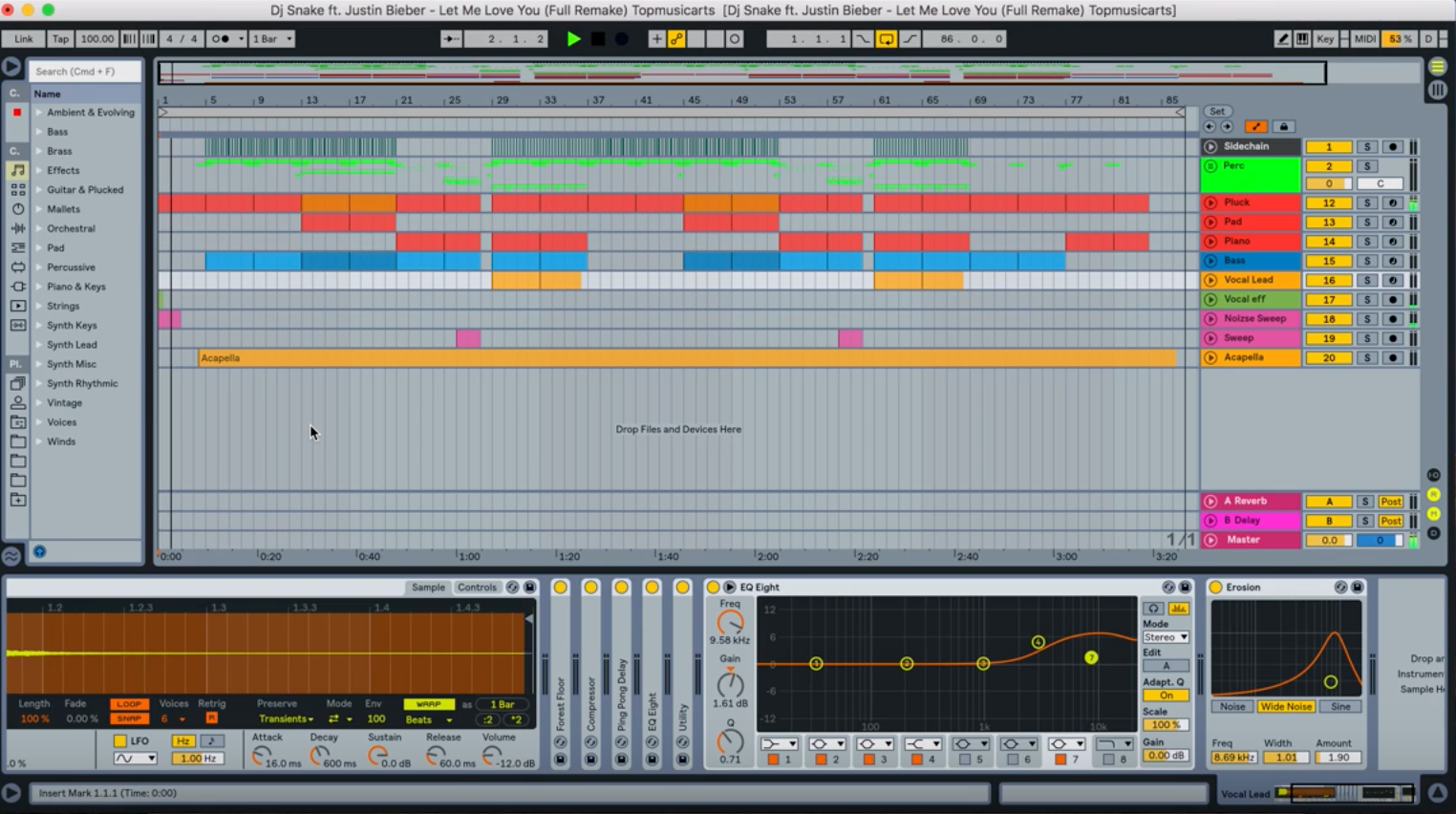Viewport: 1456px width, 814px height.
Task: Toggle browser visibility arrow button
Action: tap(11, 67)
